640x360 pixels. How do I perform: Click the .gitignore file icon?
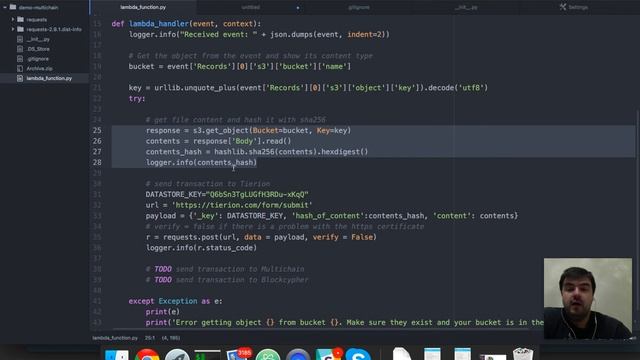click(20, 59)
